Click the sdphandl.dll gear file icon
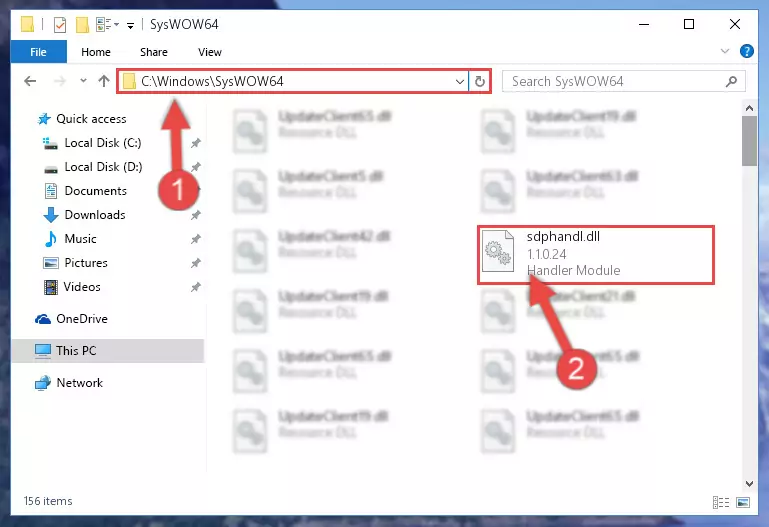Screen dimensions: 769x527 [x=498, y=251]
